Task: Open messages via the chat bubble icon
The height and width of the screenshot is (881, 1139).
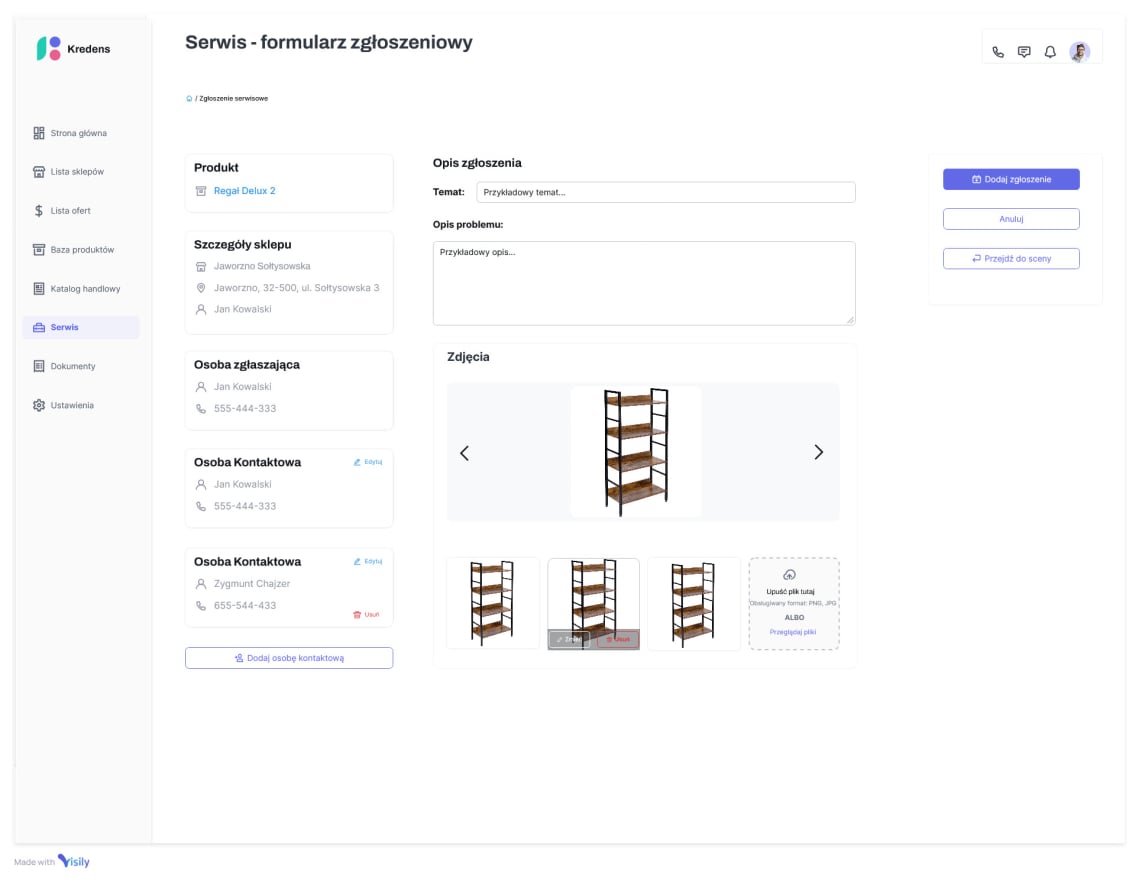Action: click(1023, 51)
